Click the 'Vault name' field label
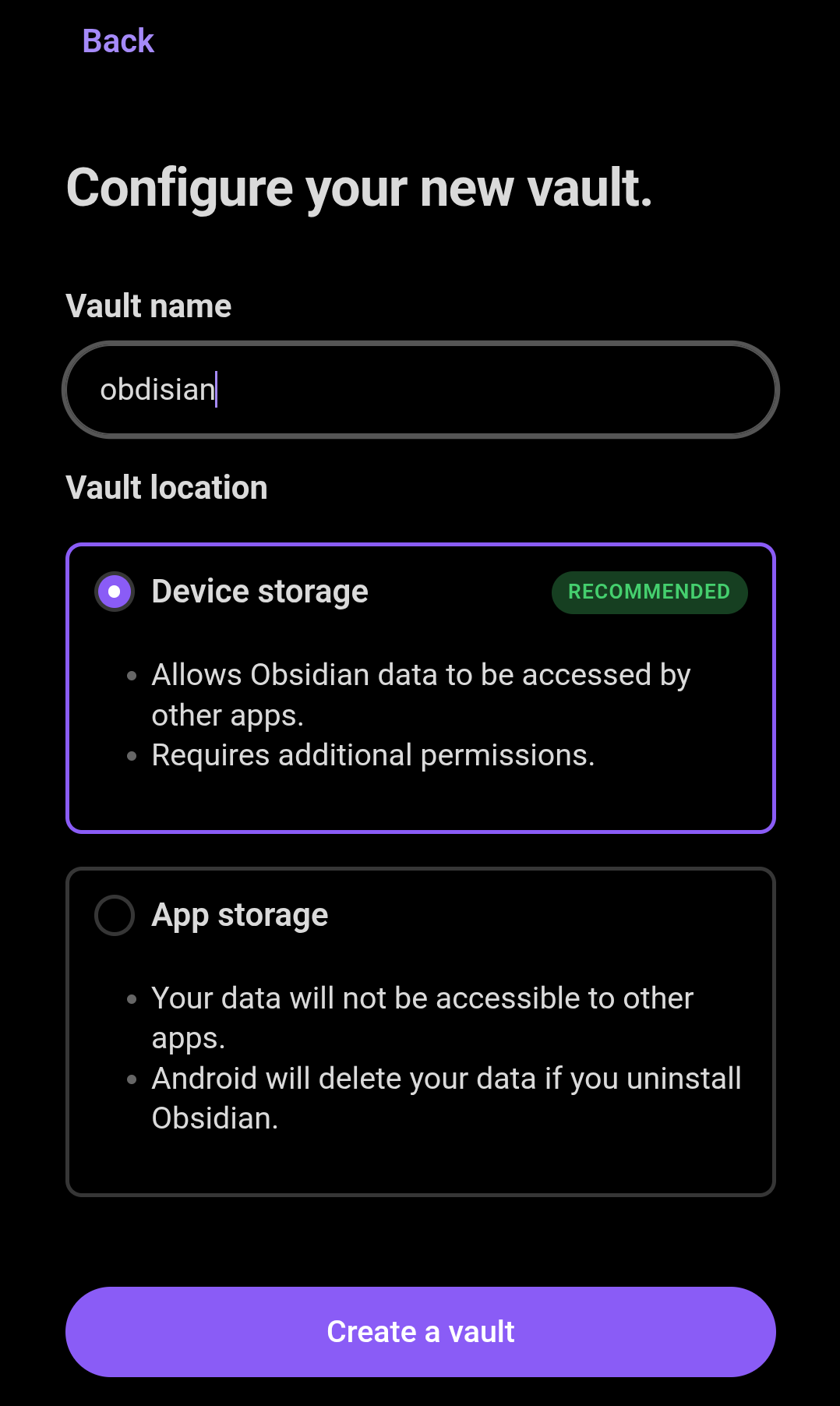 coord(148,306)
